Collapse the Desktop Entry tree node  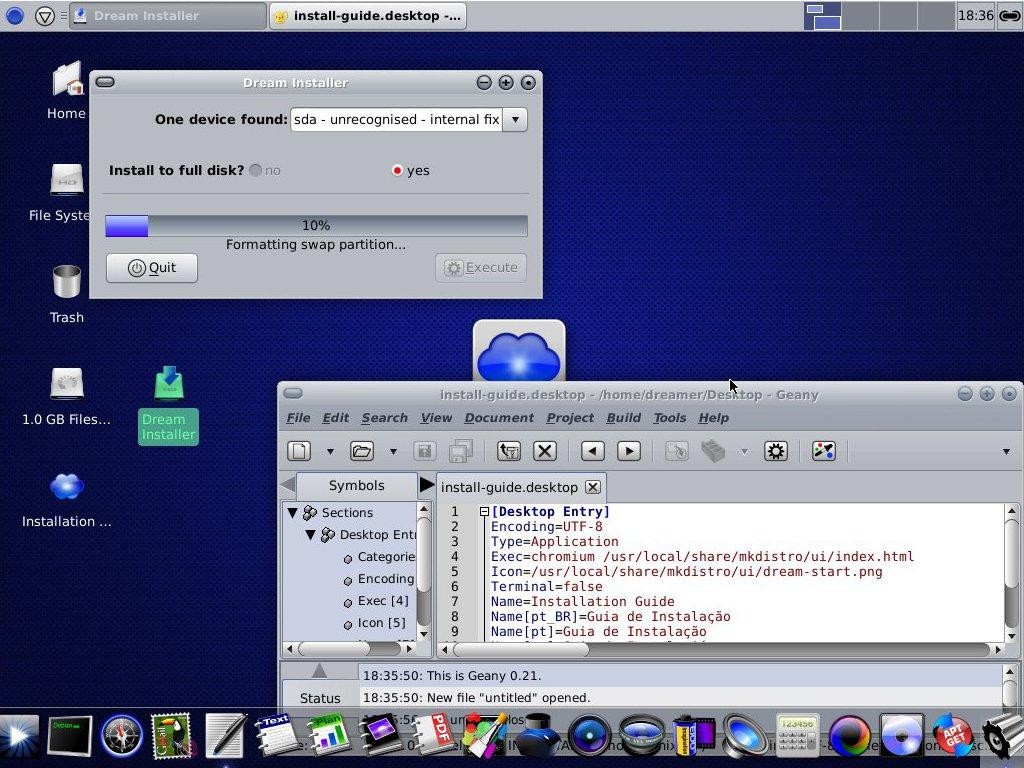[x=311, y=535]
